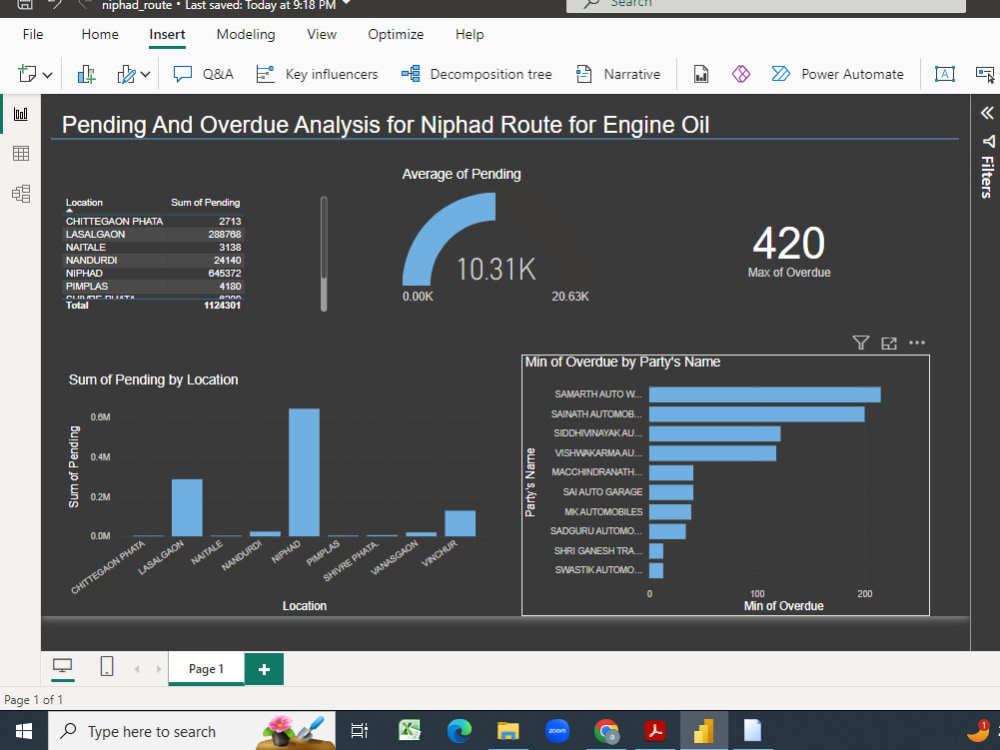Insert a Power Automate visual
Viewport: 1000px width, 750px height.
838,73
